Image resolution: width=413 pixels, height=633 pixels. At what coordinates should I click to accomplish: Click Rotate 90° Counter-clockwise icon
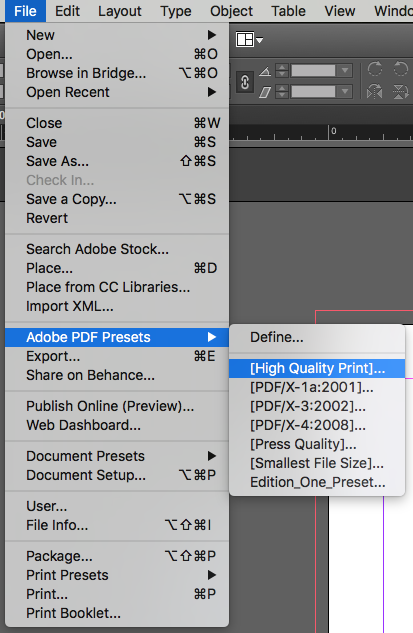[x=400, y=69]
